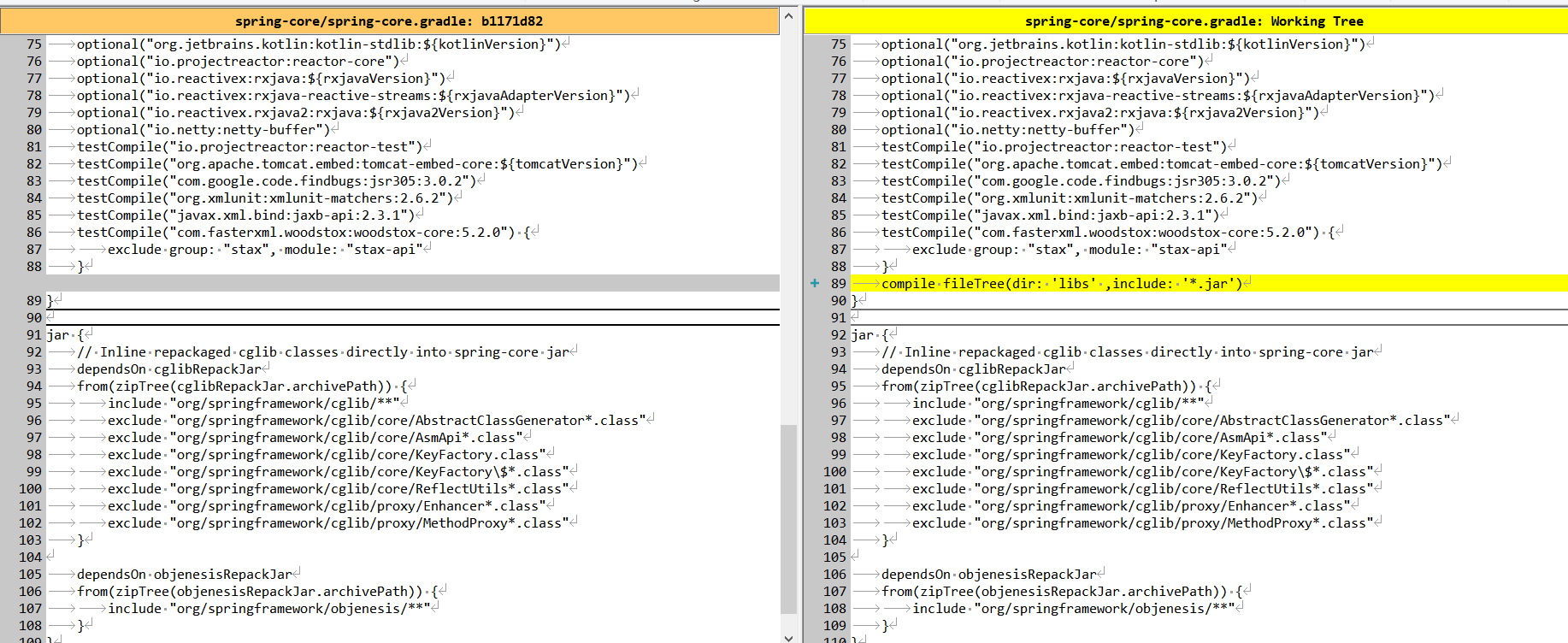
Task: Click left line 100 exclude ReflectUtils class
Action: pyautogui.click(x=339, y=489)
